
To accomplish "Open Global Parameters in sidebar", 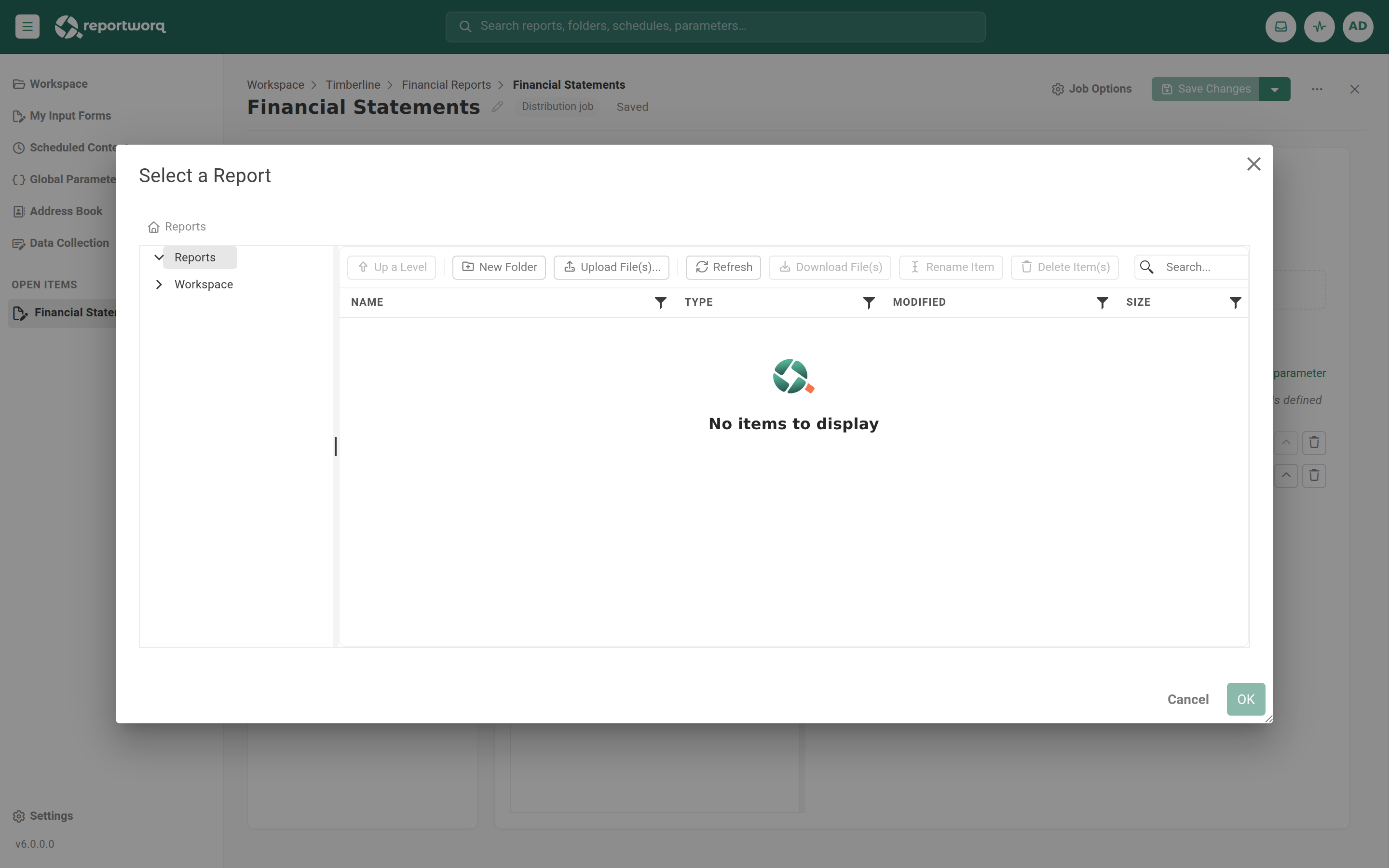I will coord(64,180).
